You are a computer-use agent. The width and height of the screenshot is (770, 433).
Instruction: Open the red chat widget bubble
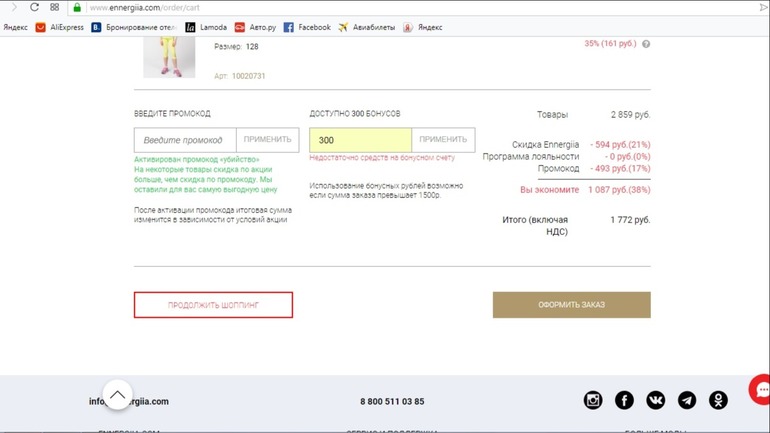tap(760, 389)
